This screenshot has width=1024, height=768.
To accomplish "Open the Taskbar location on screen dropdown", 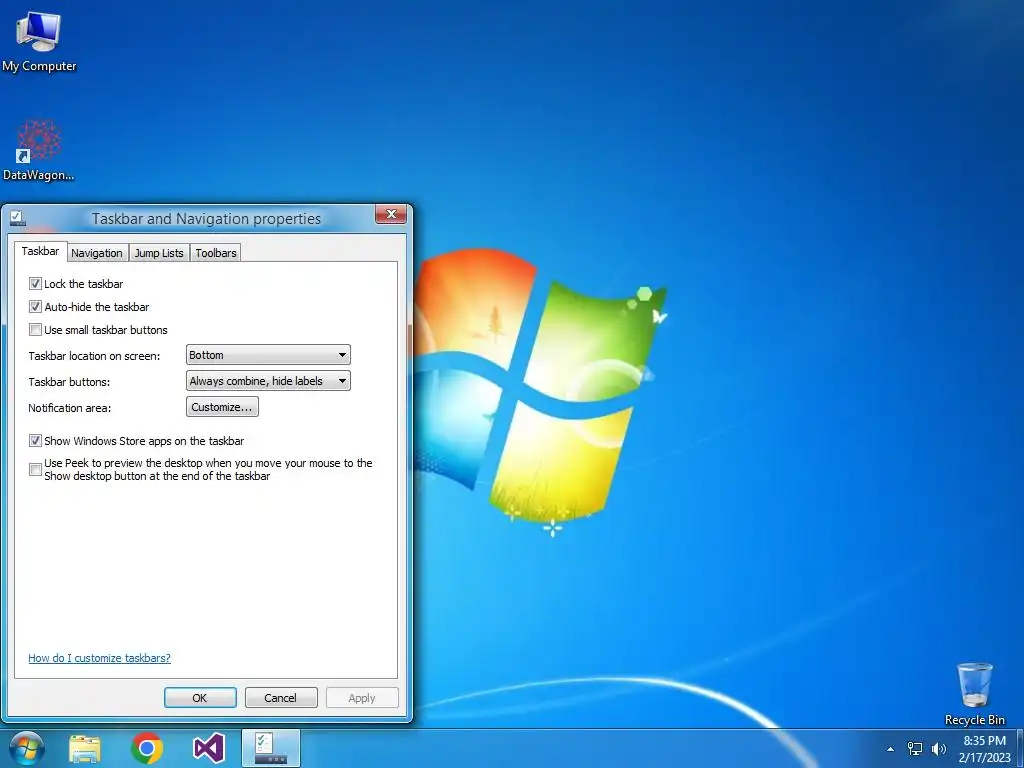I will pyautogui.click(x=268, y=355).
